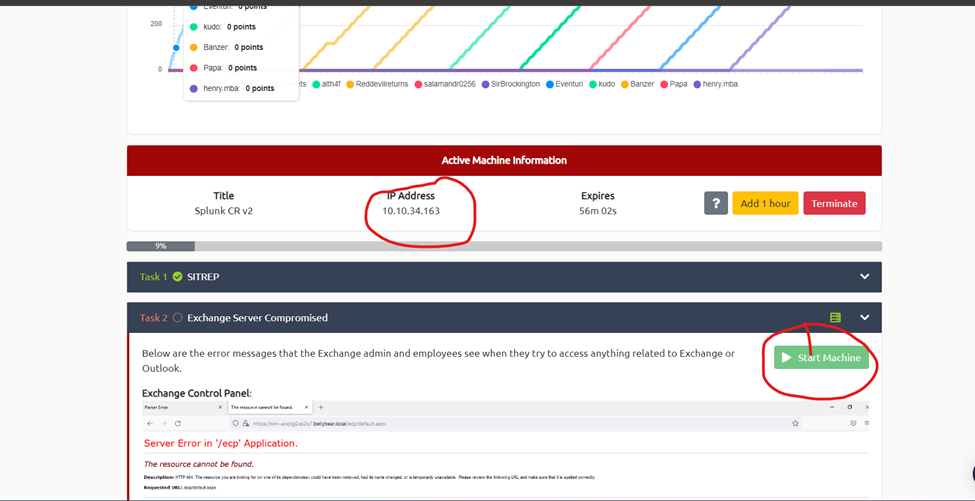975x501 pixels.
Task: Click the IP address 10.10.34.163
Action: [411, 211]
